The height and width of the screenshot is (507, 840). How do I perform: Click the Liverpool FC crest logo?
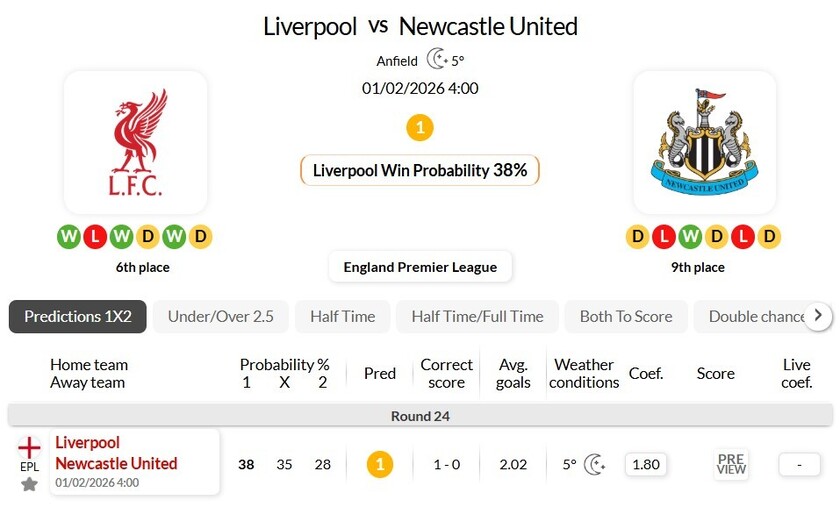136,142
